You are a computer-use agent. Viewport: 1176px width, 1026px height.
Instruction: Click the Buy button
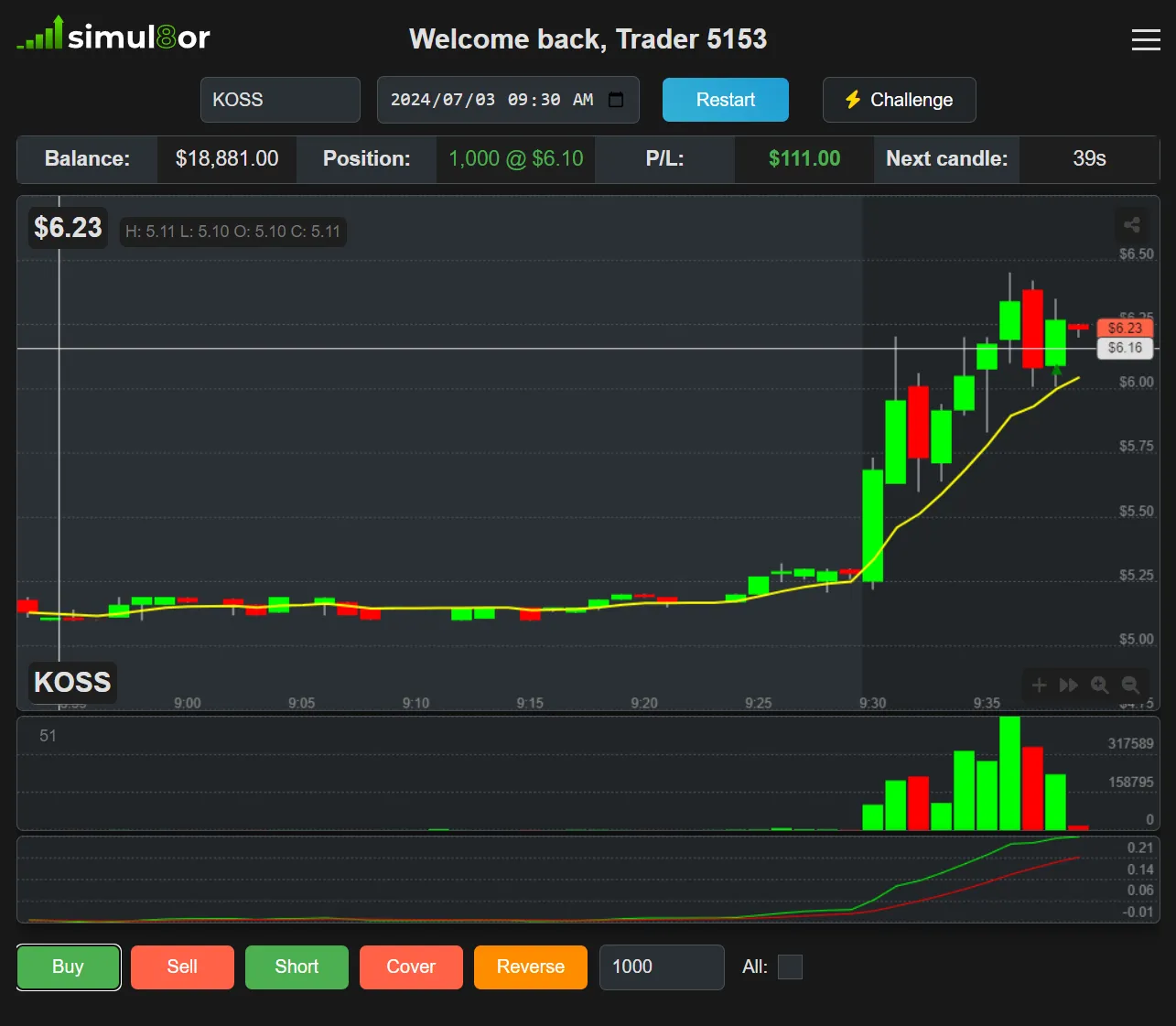click(x=68, y=967)
